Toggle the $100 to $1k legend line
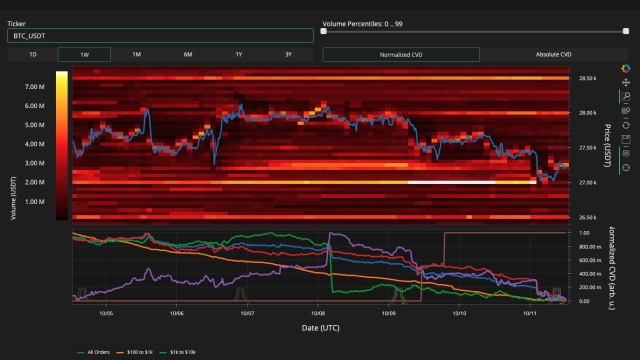This screenshot has height=360, width=640. point(135,352)
